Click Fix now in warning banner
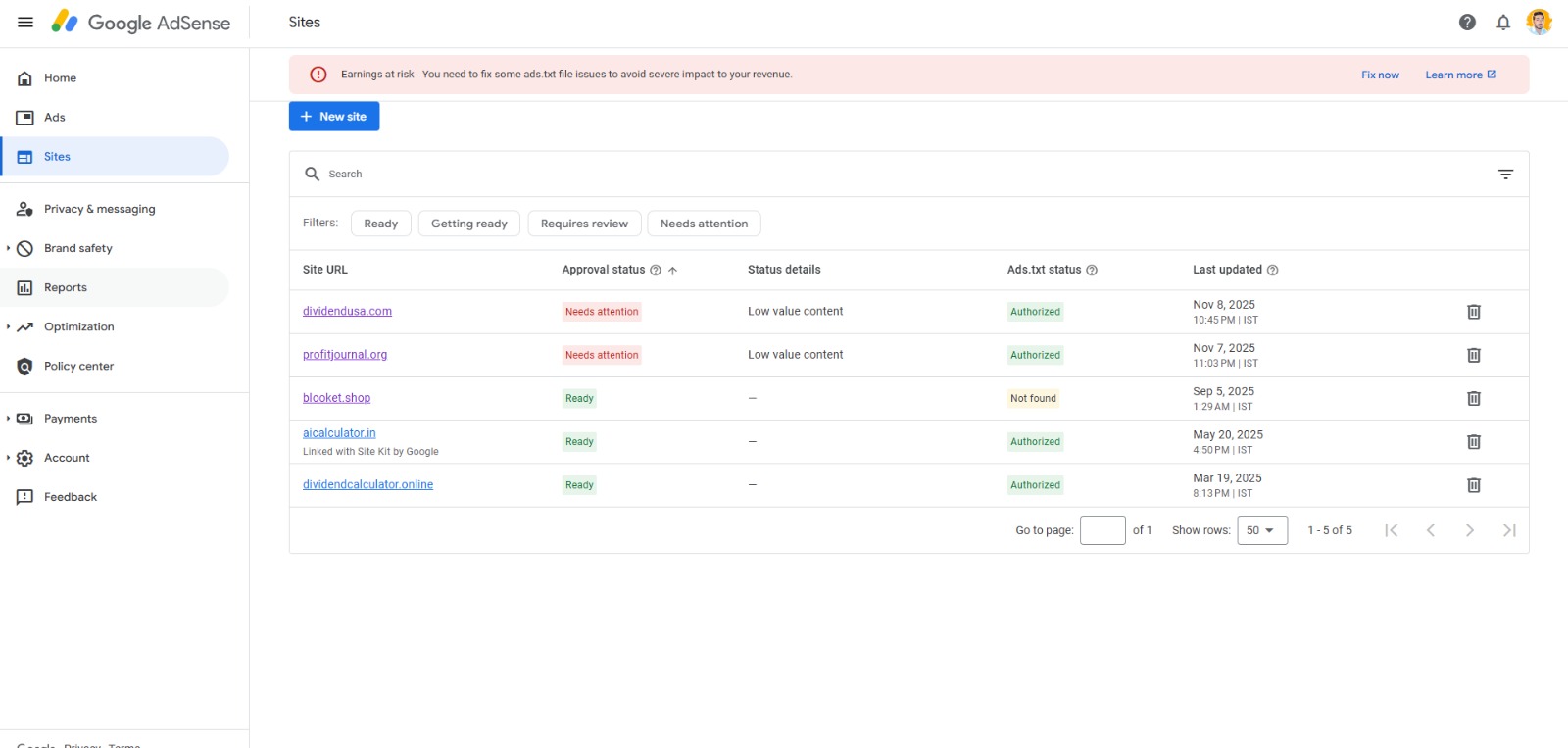Image resolution: width=1568 pixels, height=748 pixels. click(1380, 75)
